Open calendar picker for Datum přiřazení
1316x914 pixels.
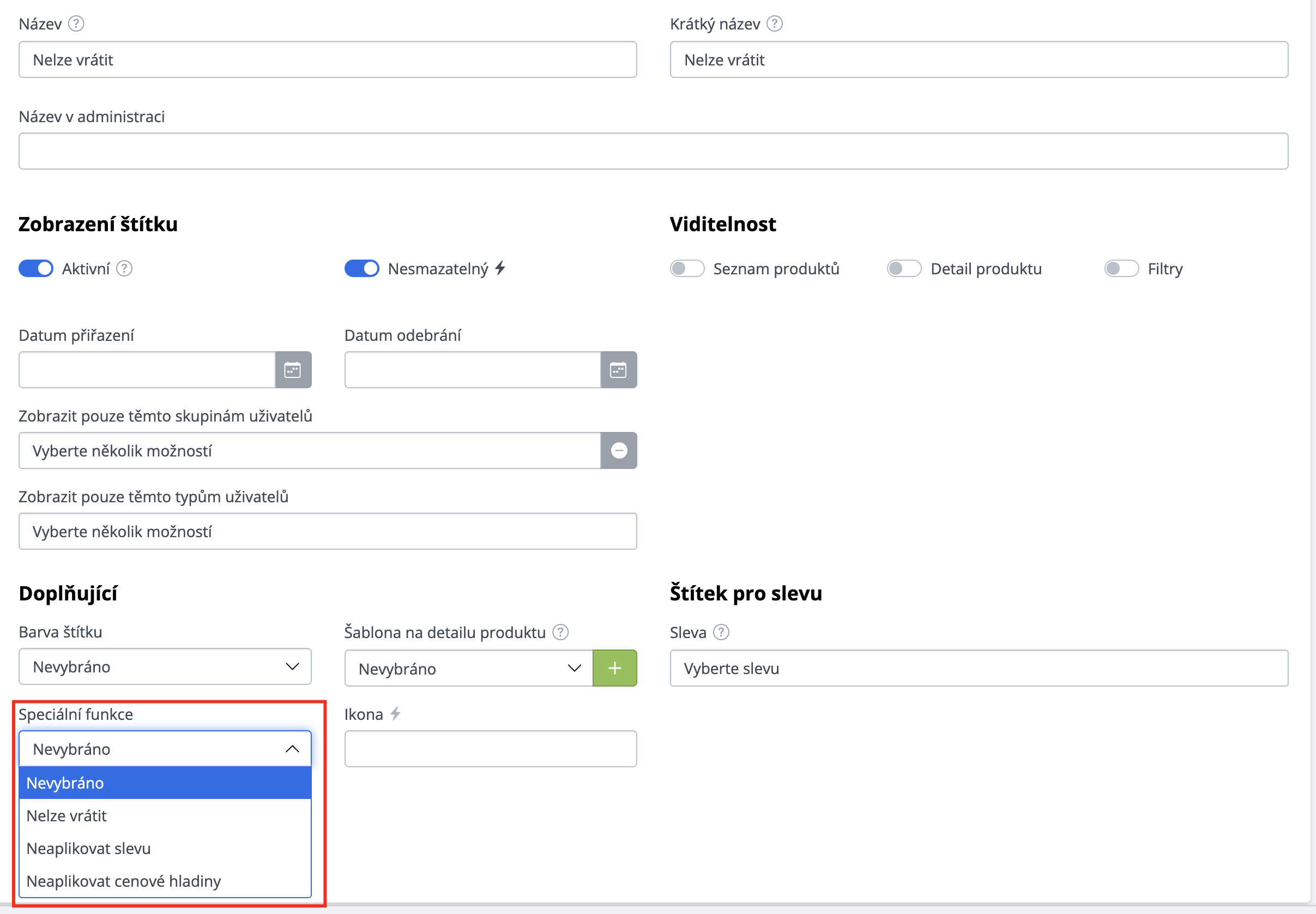tap(293, 370)
